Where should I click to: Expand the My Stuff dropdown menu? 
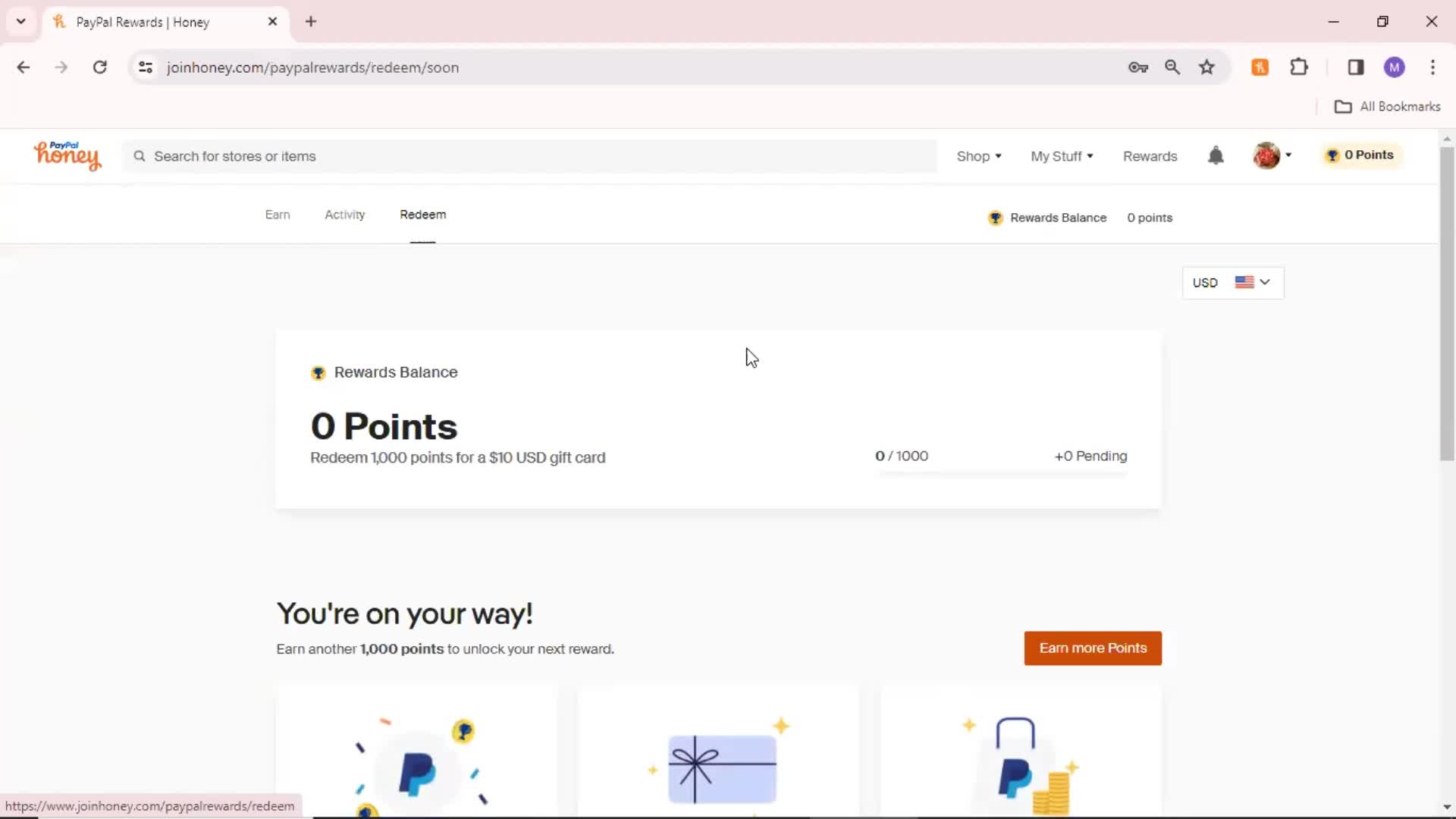(x=1061, y=155)
